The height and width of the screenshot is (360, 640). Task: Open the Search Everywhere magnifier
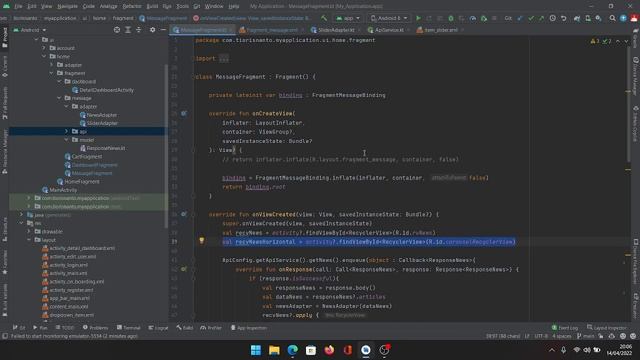[x=612, y=18]
